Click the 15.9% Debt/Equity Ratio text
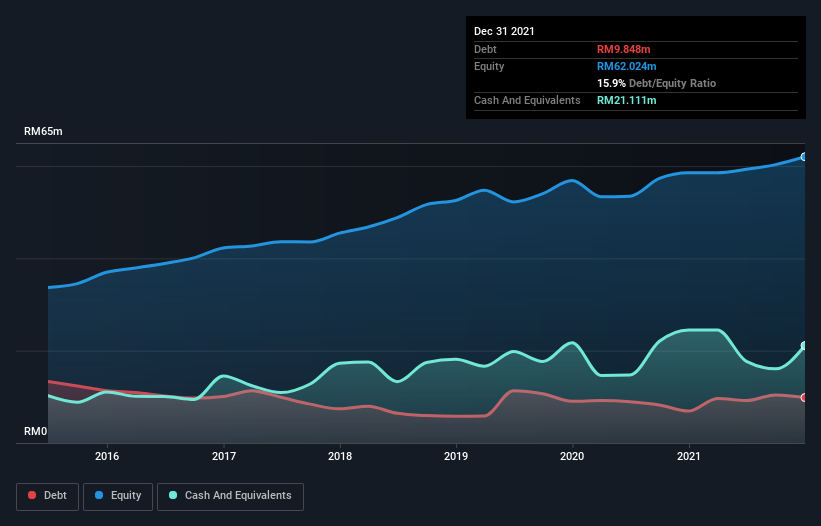The image size is (821, 526). (x=657, y=83)
